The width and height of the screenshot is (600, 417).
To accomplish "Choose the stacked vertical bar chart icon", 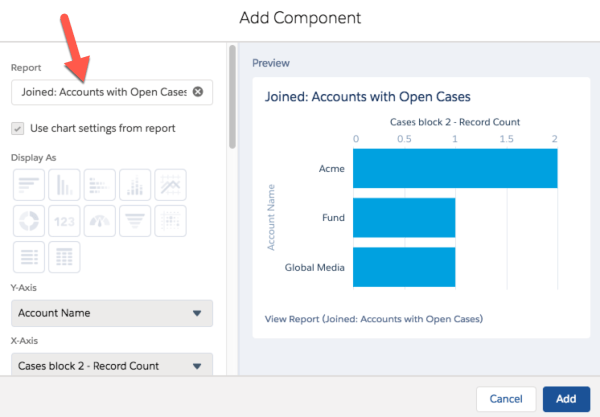I will [x=135, y=185].
